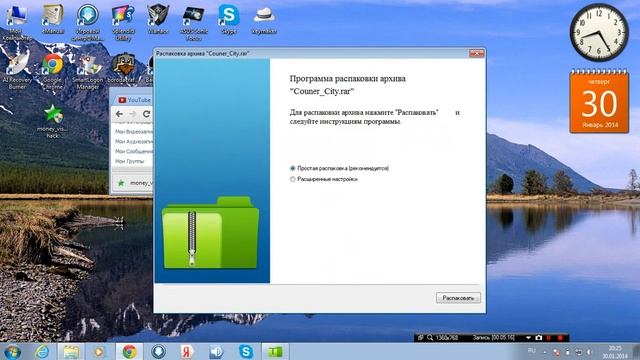Select the eManual desktop shortcut
This screenshot has width=640, height=360.
coord(53,19)
